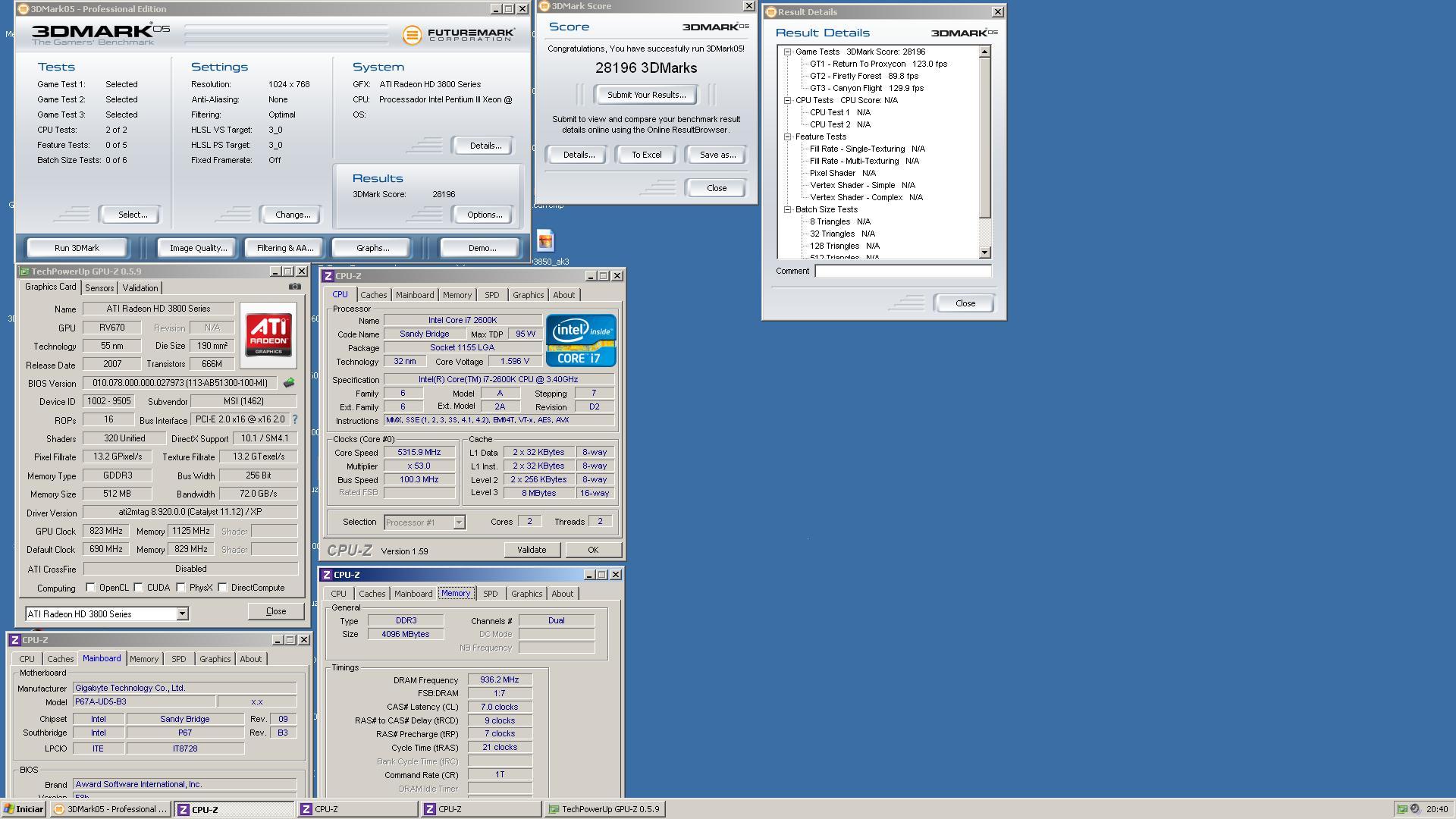Select the GT2 - Firefly Forest tree row
The height and width of the screenshot is (819, 1456).
point(864,76)
